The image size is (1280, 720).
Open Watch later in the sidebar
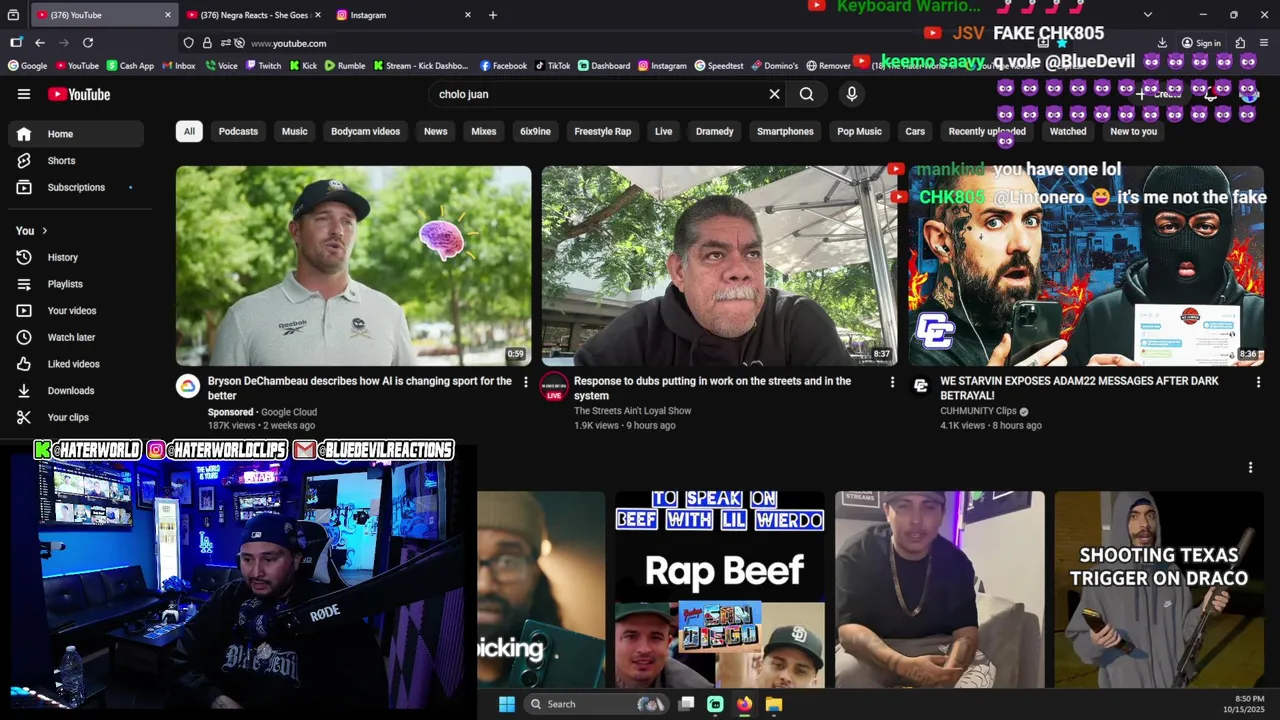click(76, 337)
